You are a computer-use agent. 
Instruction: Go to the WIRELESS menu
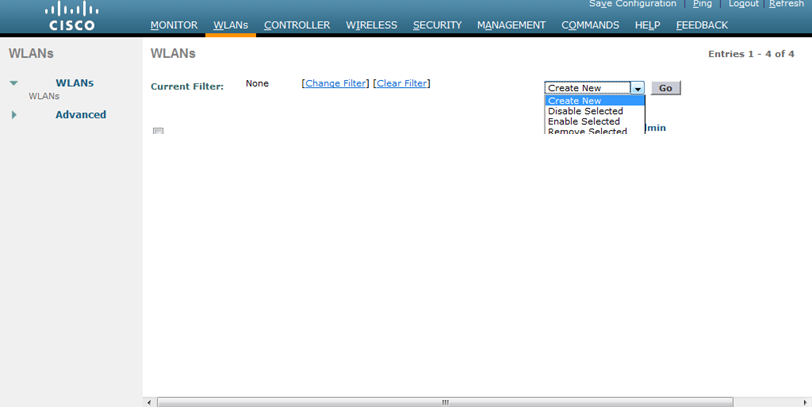(371, 25)
